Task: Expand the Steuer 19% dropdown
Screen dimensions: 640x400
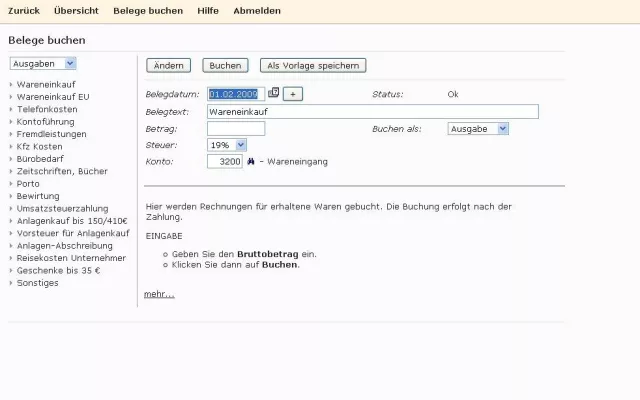Action: tap(226, 145)
